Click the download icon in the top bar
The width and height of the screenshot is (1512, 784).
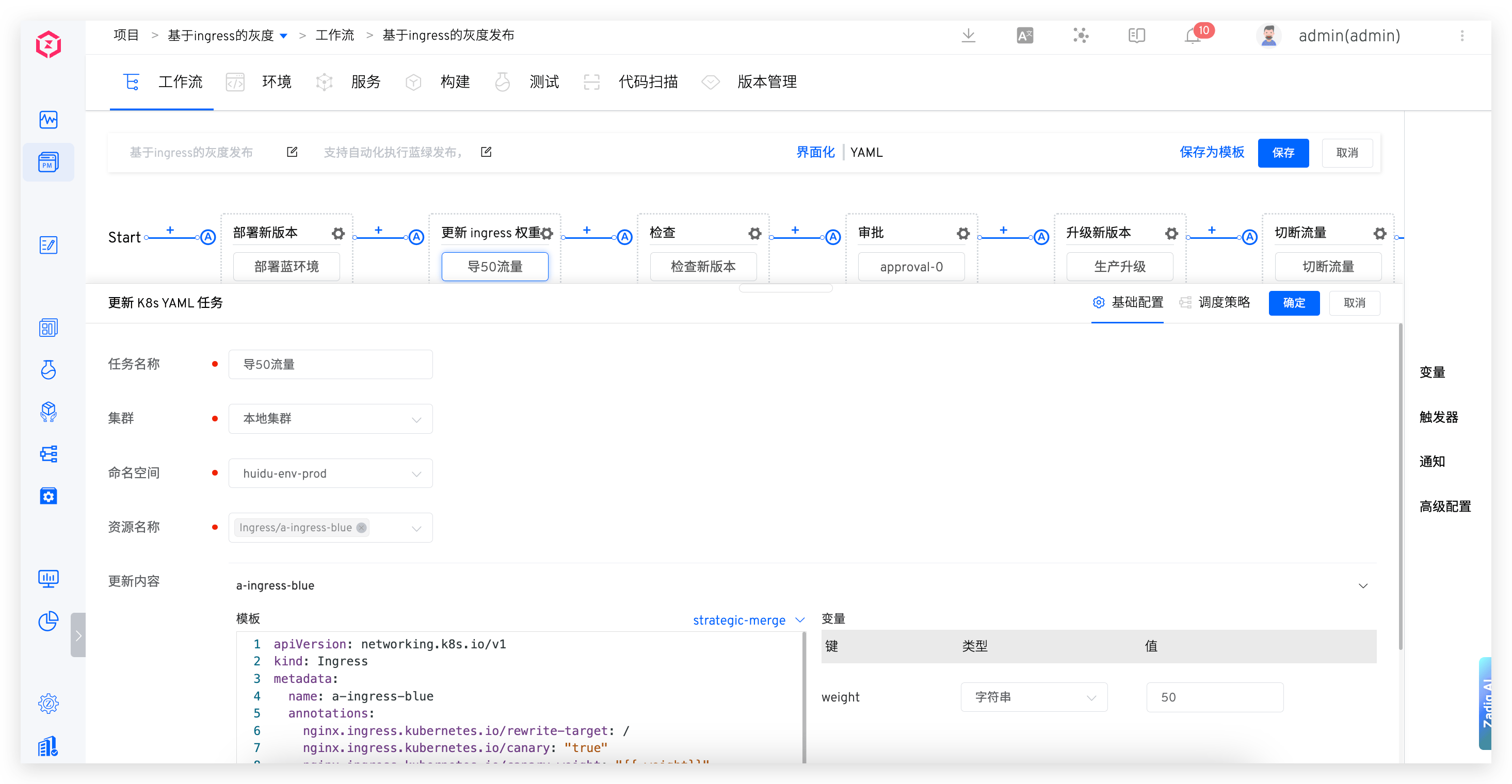coord(969,36)
